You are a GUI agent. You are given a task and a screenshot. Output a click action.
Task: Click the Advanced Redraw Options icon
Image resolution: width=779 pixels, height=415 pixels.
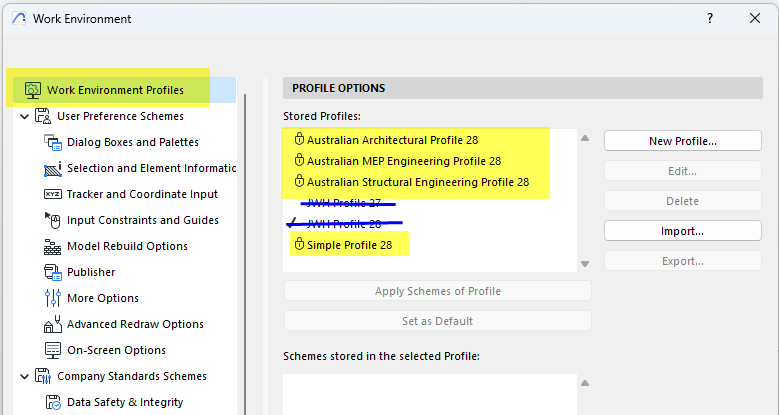[53, 324]
